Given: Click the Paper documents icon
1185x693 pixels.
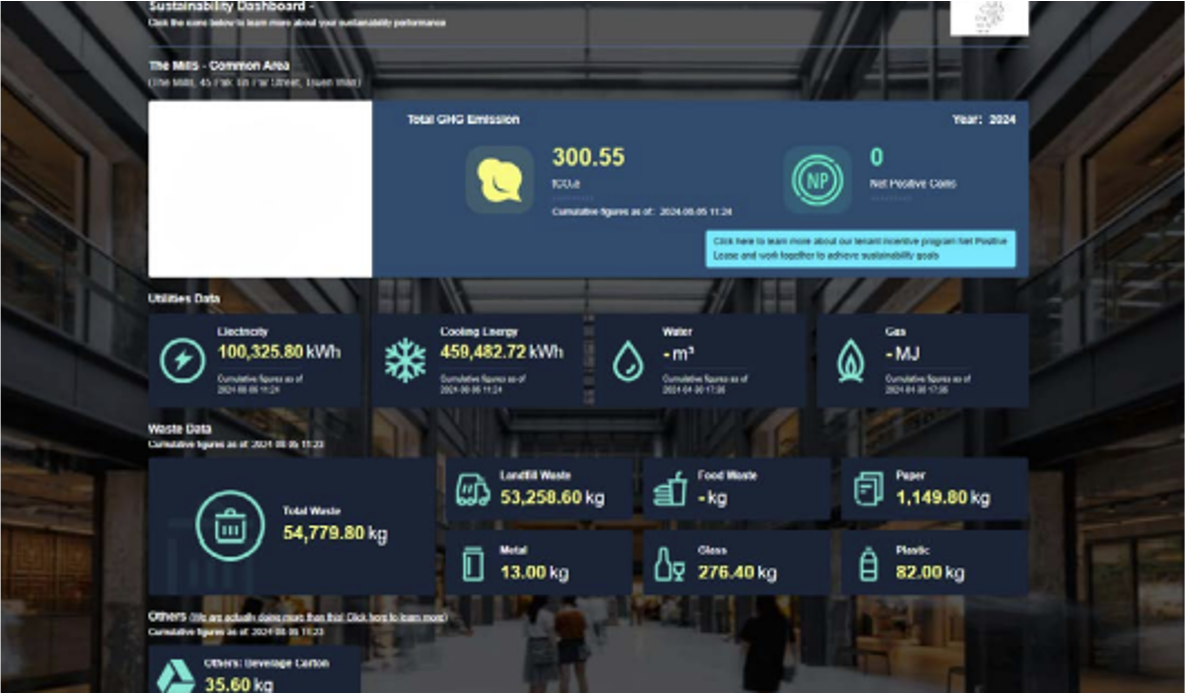Looking at the screenshot, I should point(868,489).
